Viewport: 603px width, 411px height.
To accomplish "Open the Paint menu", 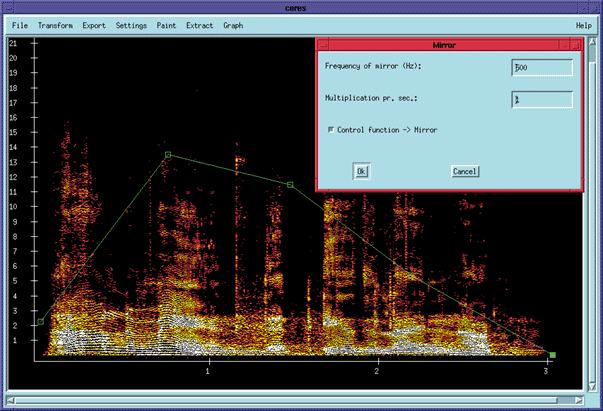I will [x=166, y=25].
